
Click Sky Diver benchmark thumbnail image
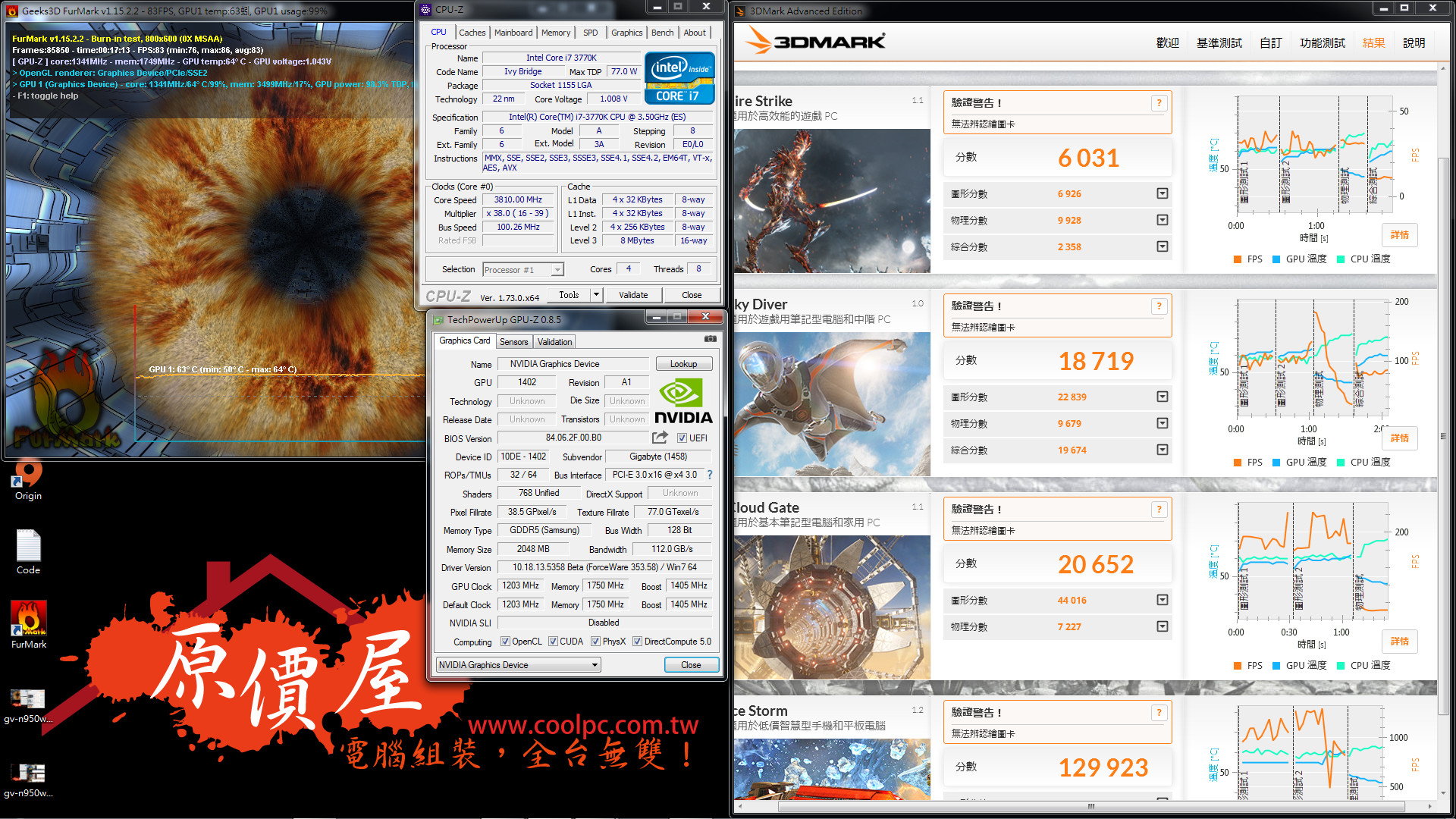click(x=832, y=404)
